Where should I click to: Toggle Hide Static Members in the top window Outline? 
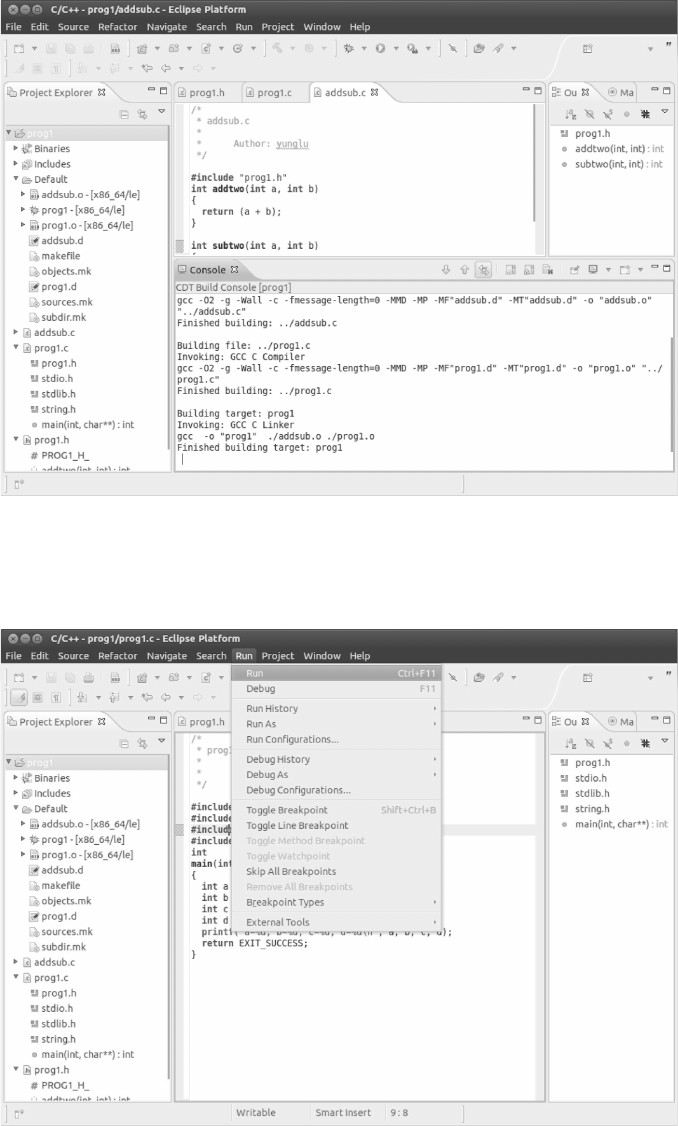608,113
